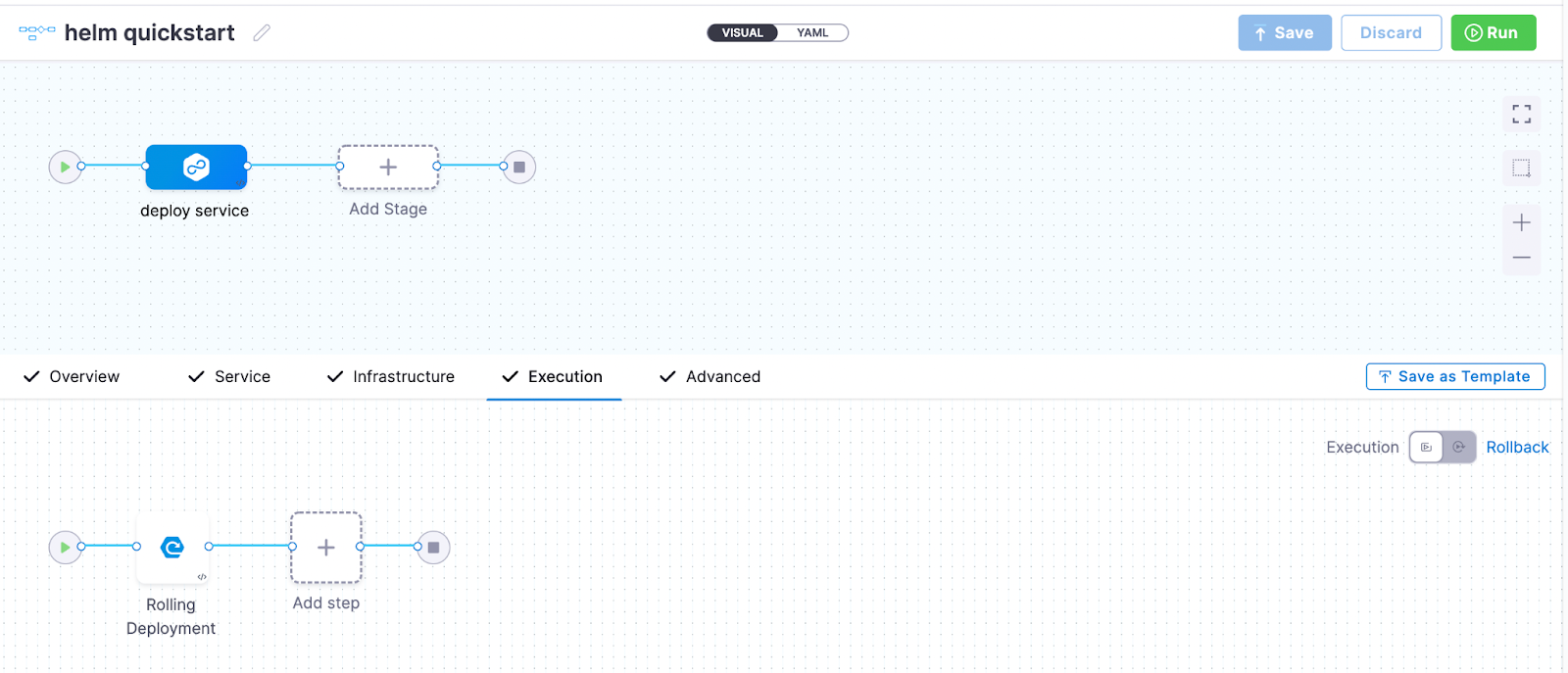Viewport: 1568px width, 673px height.
Task: Zoom in on the pipeline canvas
Action: coord(1521,223)
